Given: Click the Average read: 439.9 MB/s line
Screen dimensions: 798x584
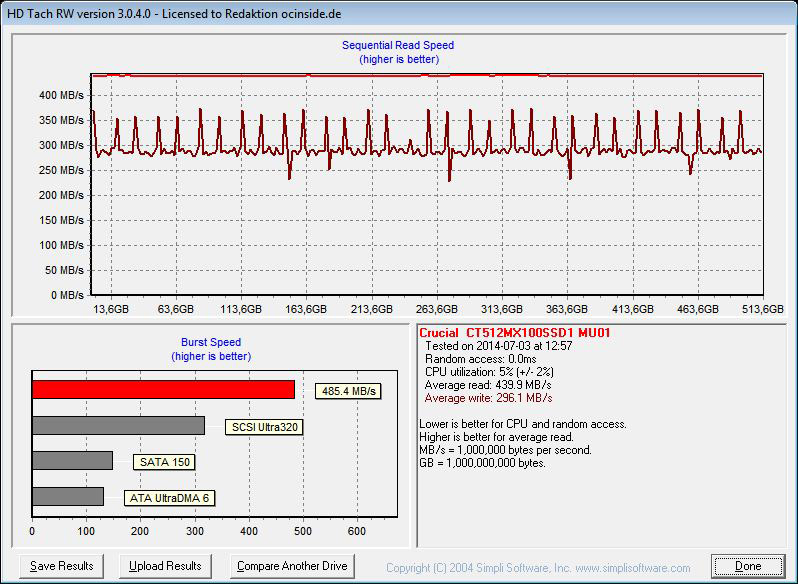Looking at the screenshot, I should (488, 385).
